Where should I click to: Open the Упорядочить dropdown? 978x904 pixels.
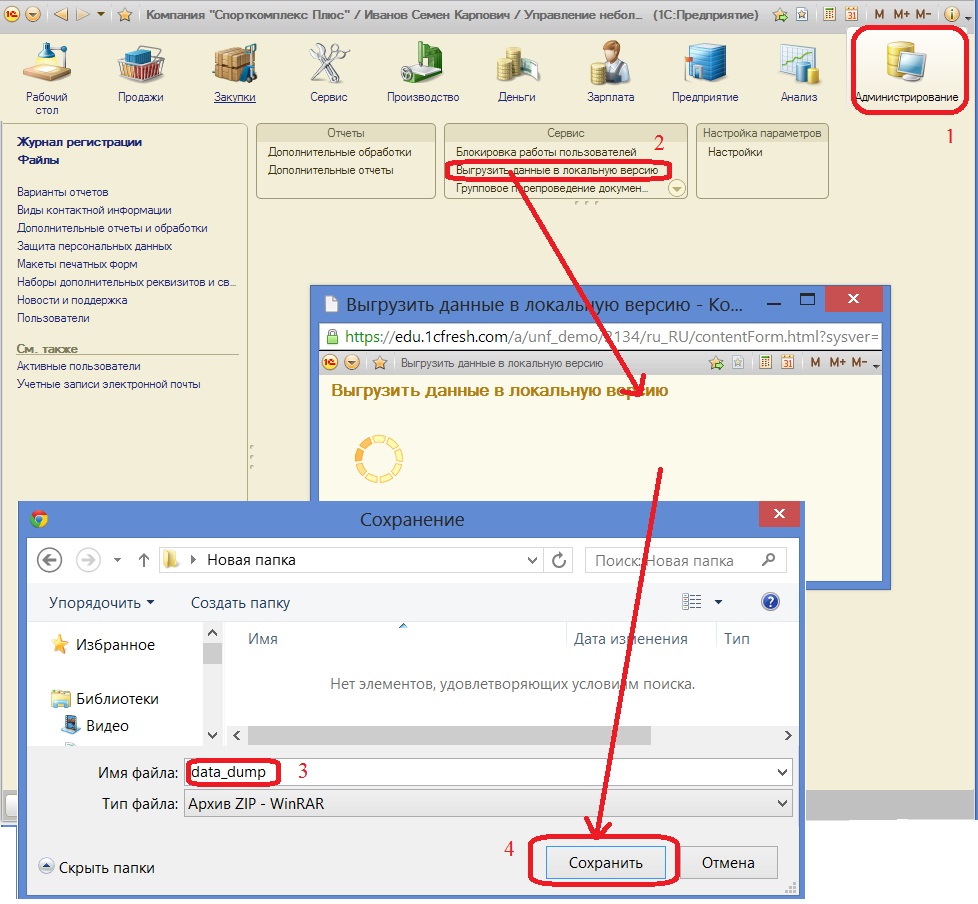pos(102,603)
